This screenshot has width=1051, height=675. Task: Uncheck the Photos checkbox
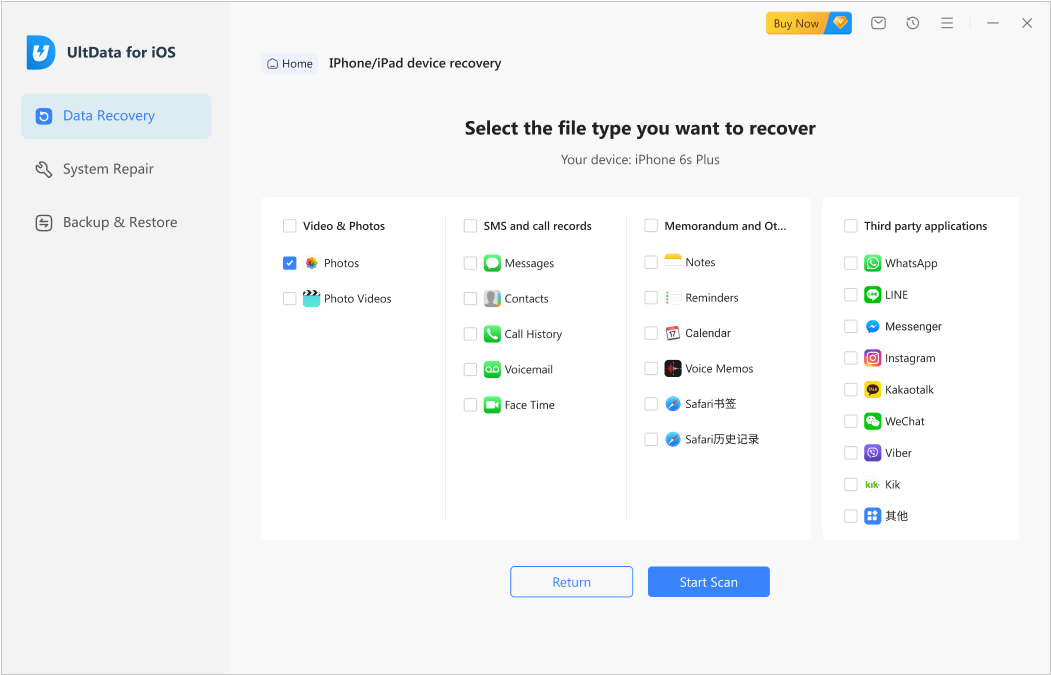point(290,263)
